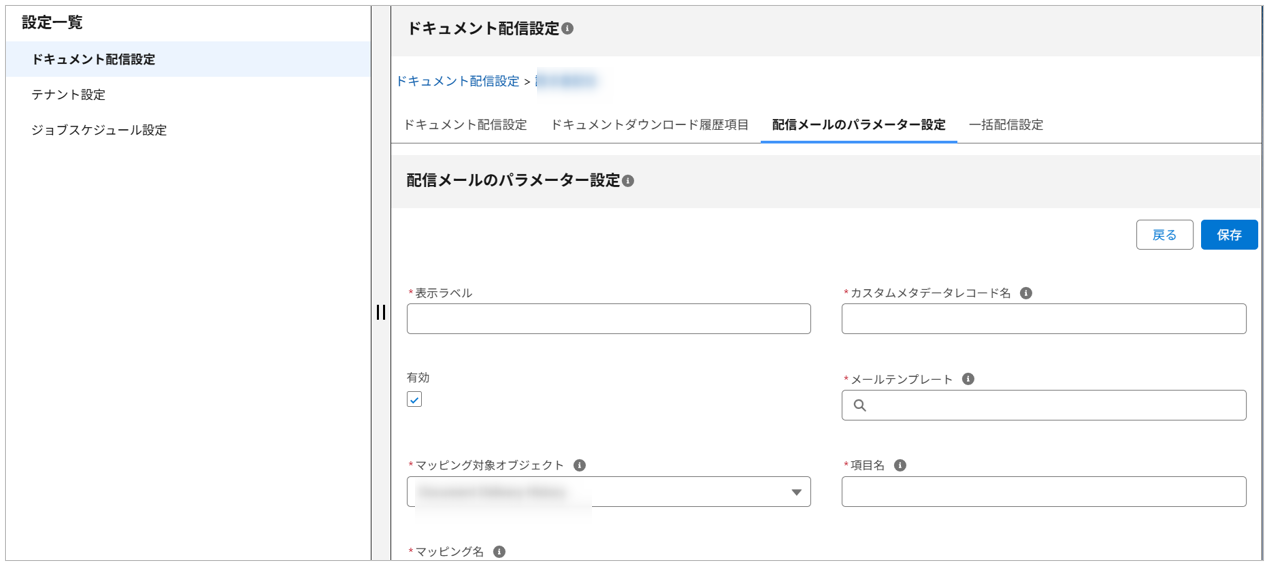Select the ドキュメント配信設定 tab
The width and height of the screenshot is (1268, 567).
(465, 125)
